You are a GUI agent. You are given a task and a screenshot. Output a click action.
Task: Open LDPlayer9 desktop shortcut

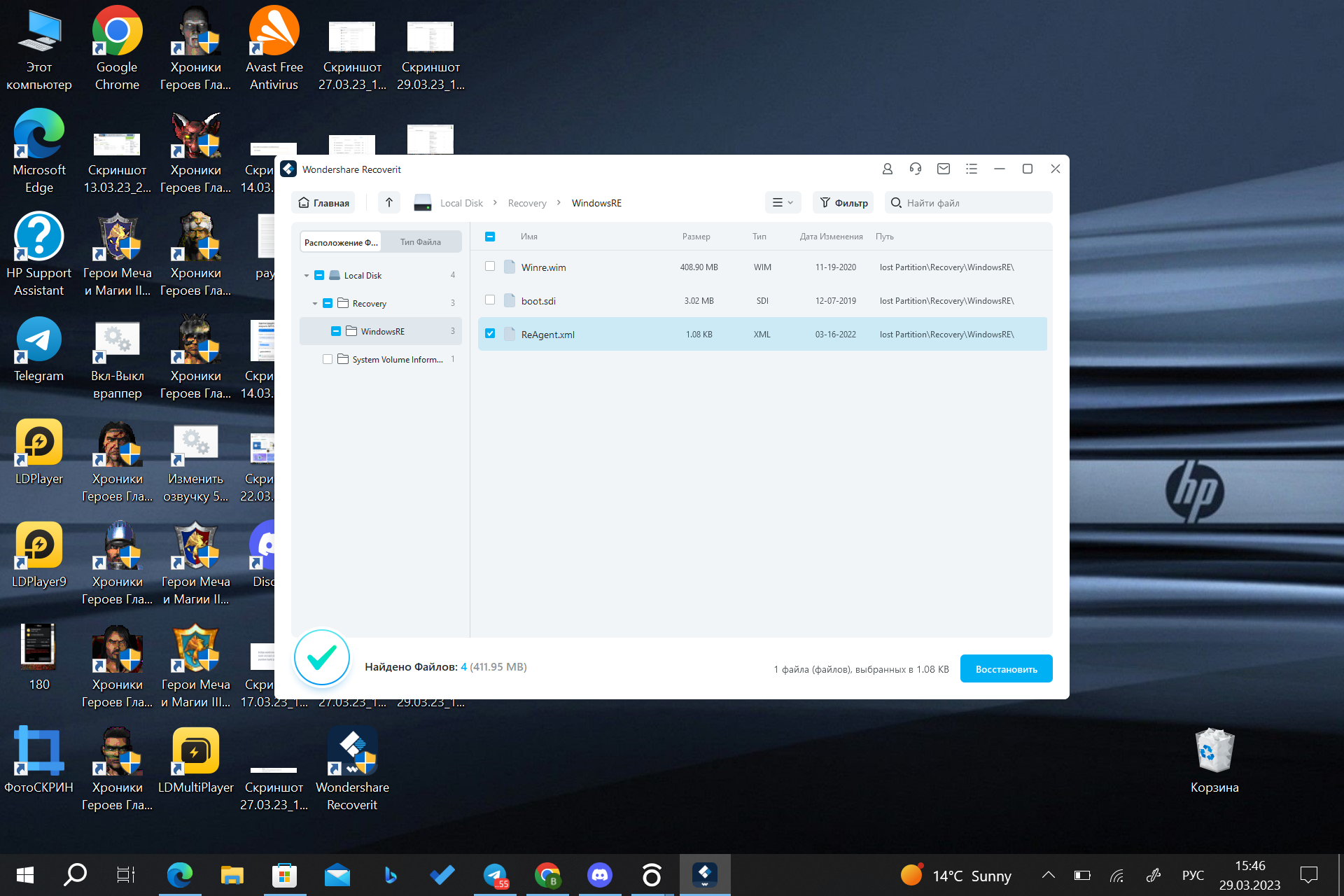click(x=39, y=556)
